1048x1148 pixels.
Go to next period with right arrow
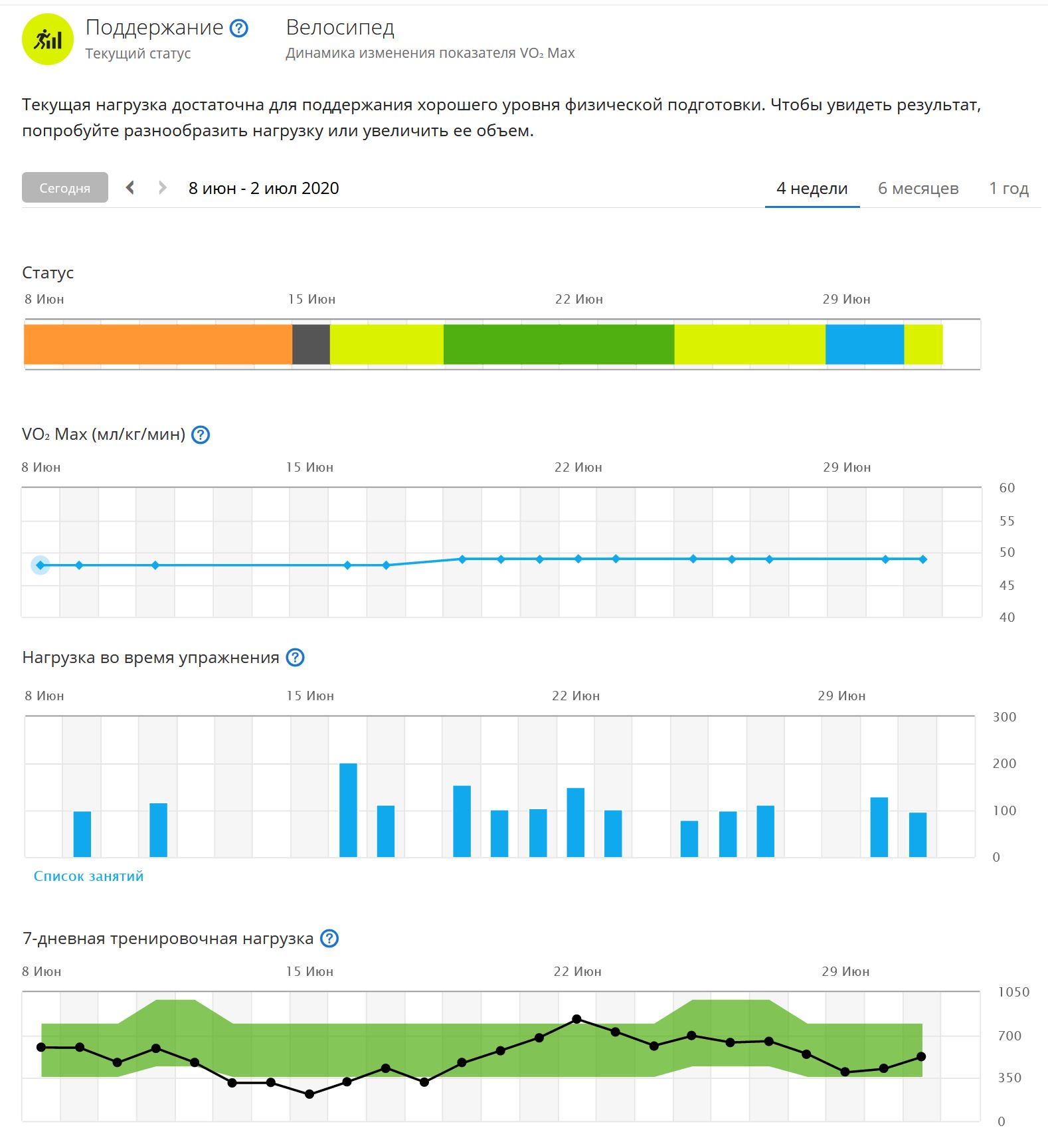click(162, 188)
